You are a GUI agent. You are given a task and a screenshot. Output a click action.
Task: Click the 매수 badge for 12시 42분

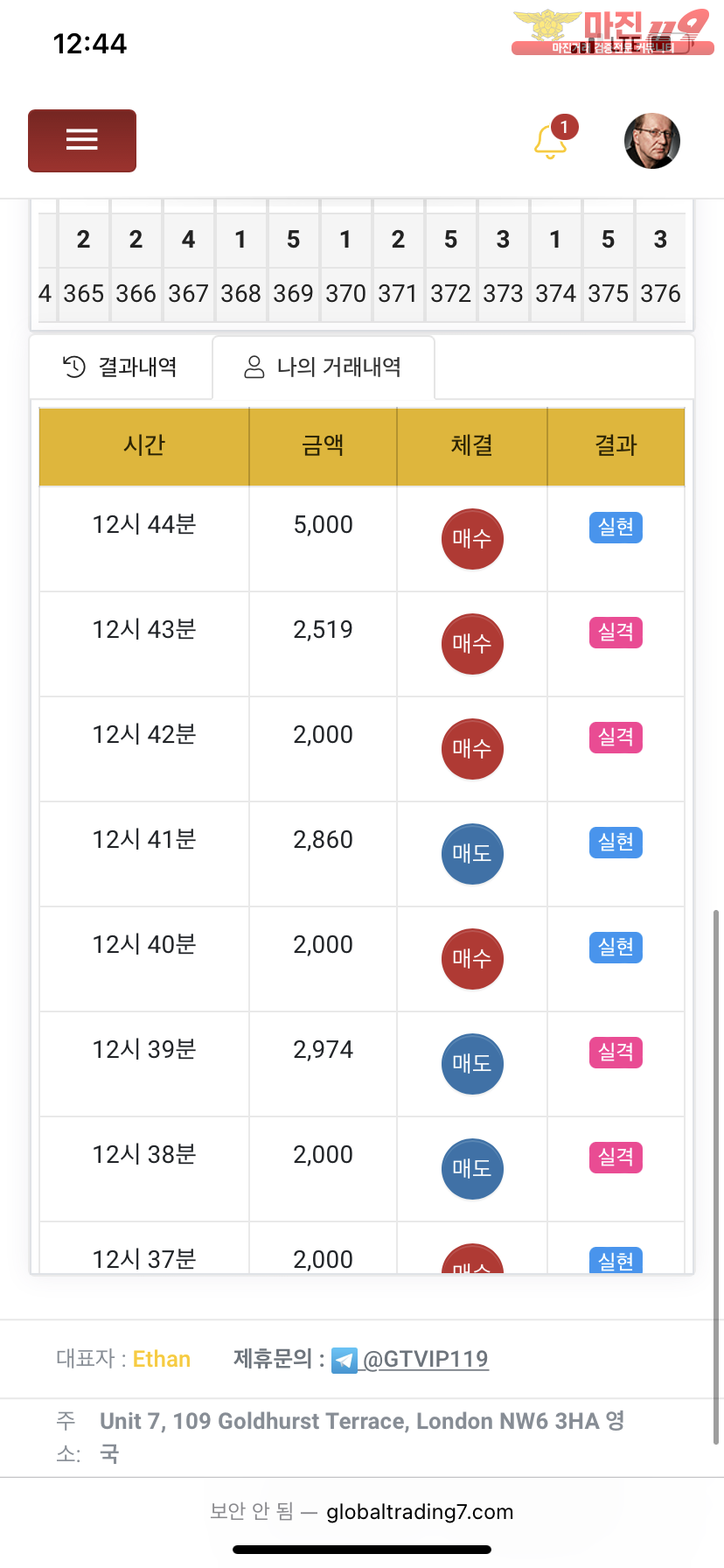pos(472,749)
